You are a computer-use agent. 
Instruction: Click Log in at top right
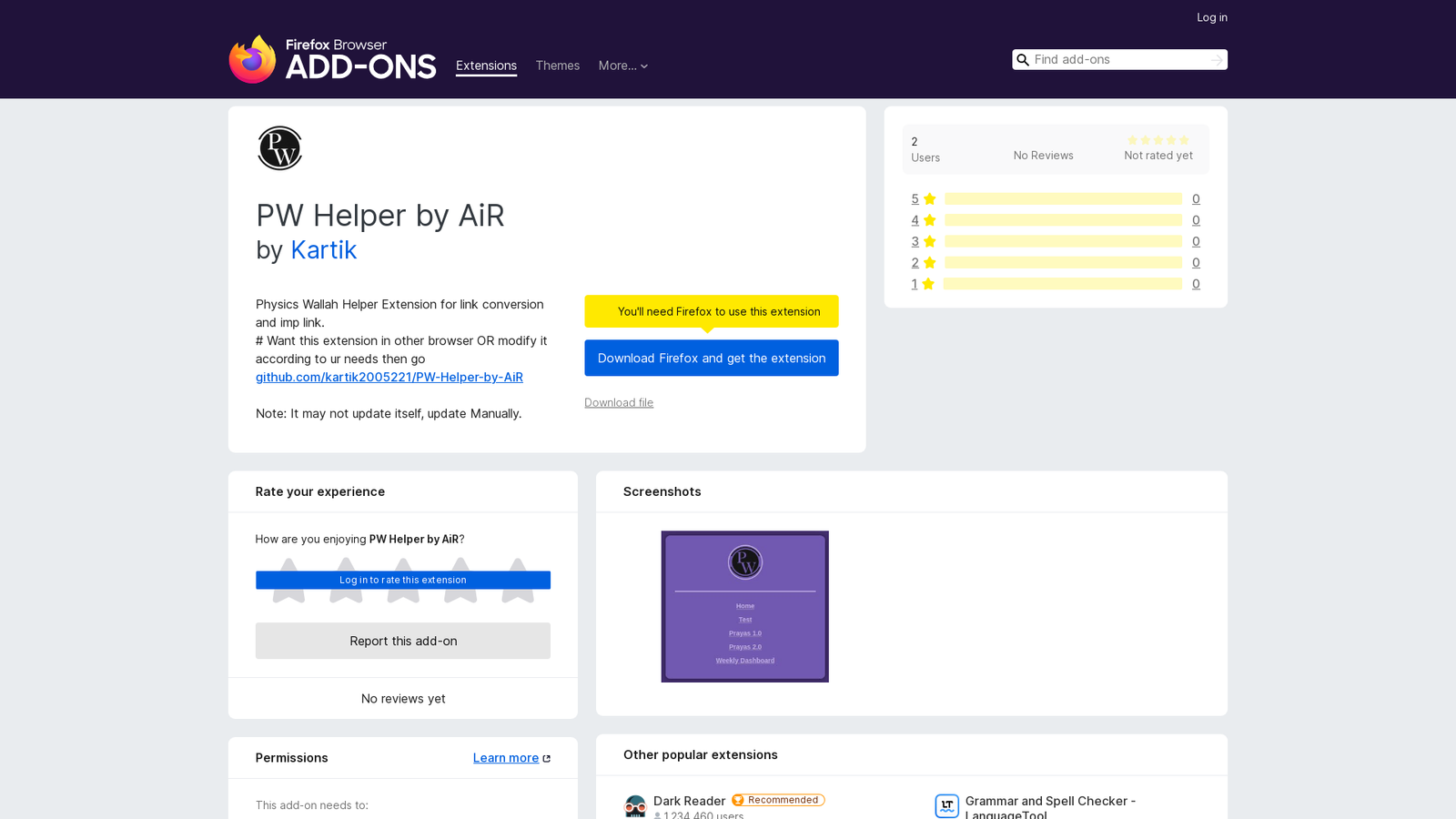(x=1212, y=17)
